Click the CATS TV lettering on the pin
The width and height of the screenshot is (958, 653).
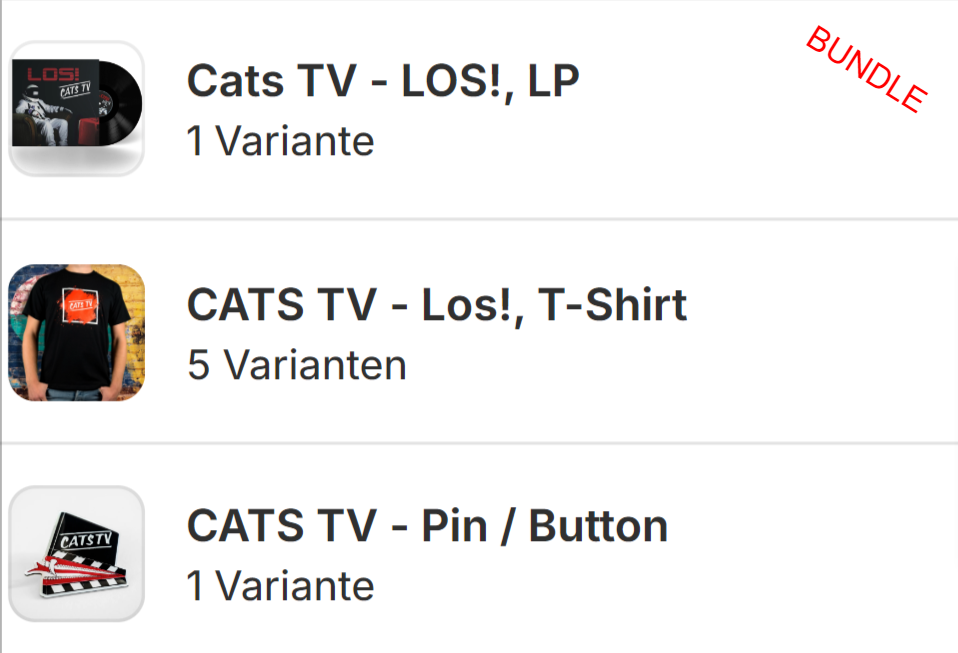(x=87, y=541)
